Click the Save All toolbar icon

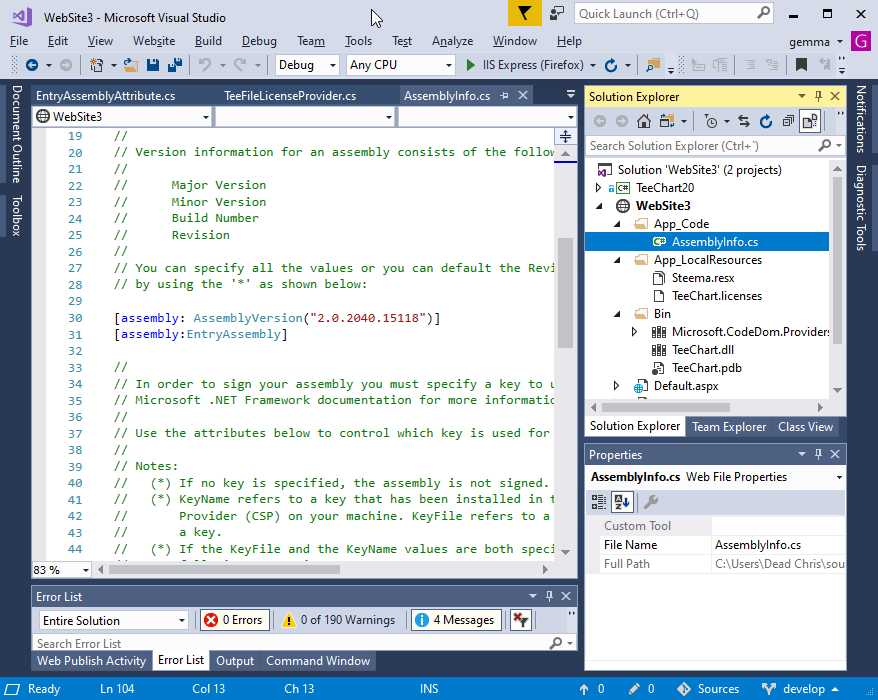click(x=175, y=65)
